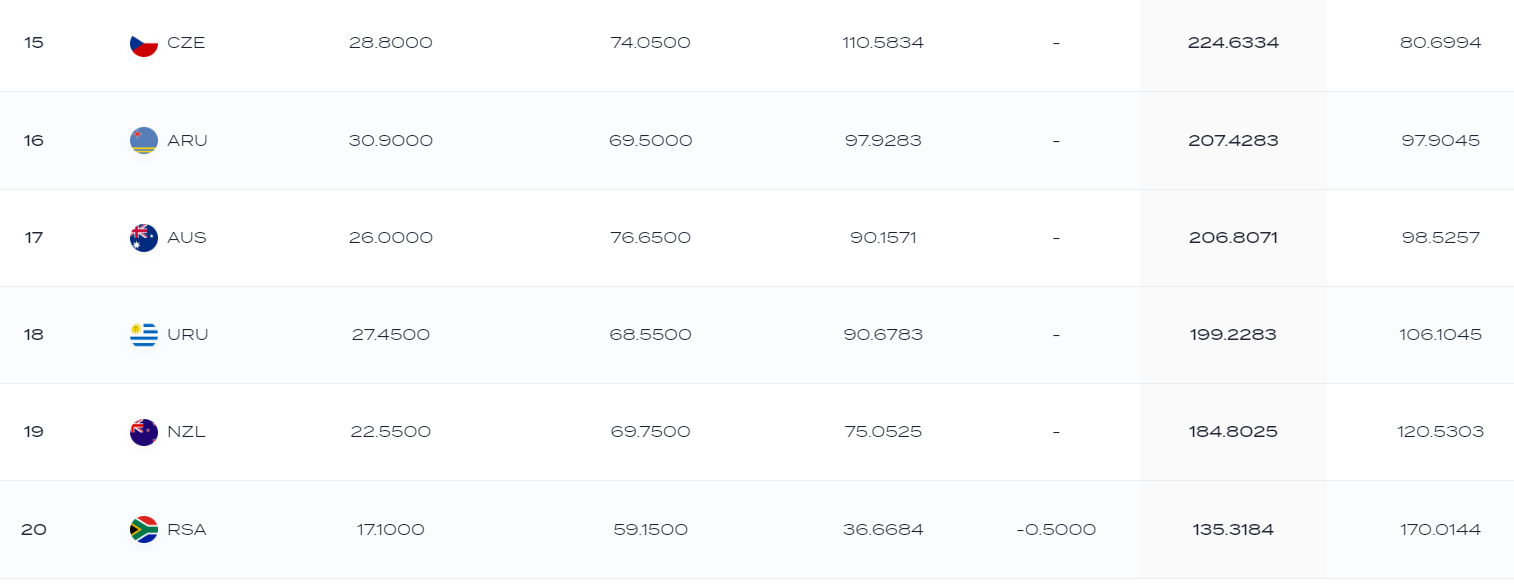Viewport: 1514px width, 588px height.
Task: Click the Aruba flag icon
Action: click(144, 141)
